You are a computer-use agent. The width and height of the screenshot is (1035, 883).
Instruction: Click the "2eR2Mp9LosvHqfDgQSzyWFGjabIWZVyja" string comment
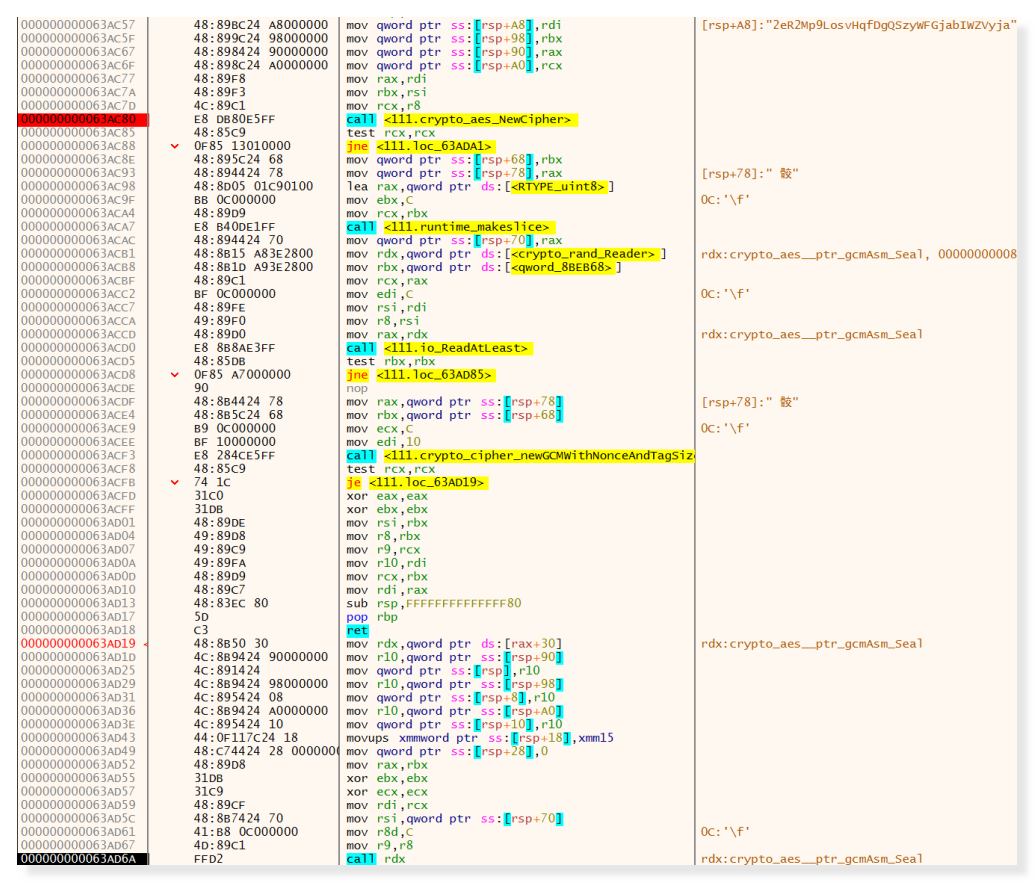click(x=859, y=24)
